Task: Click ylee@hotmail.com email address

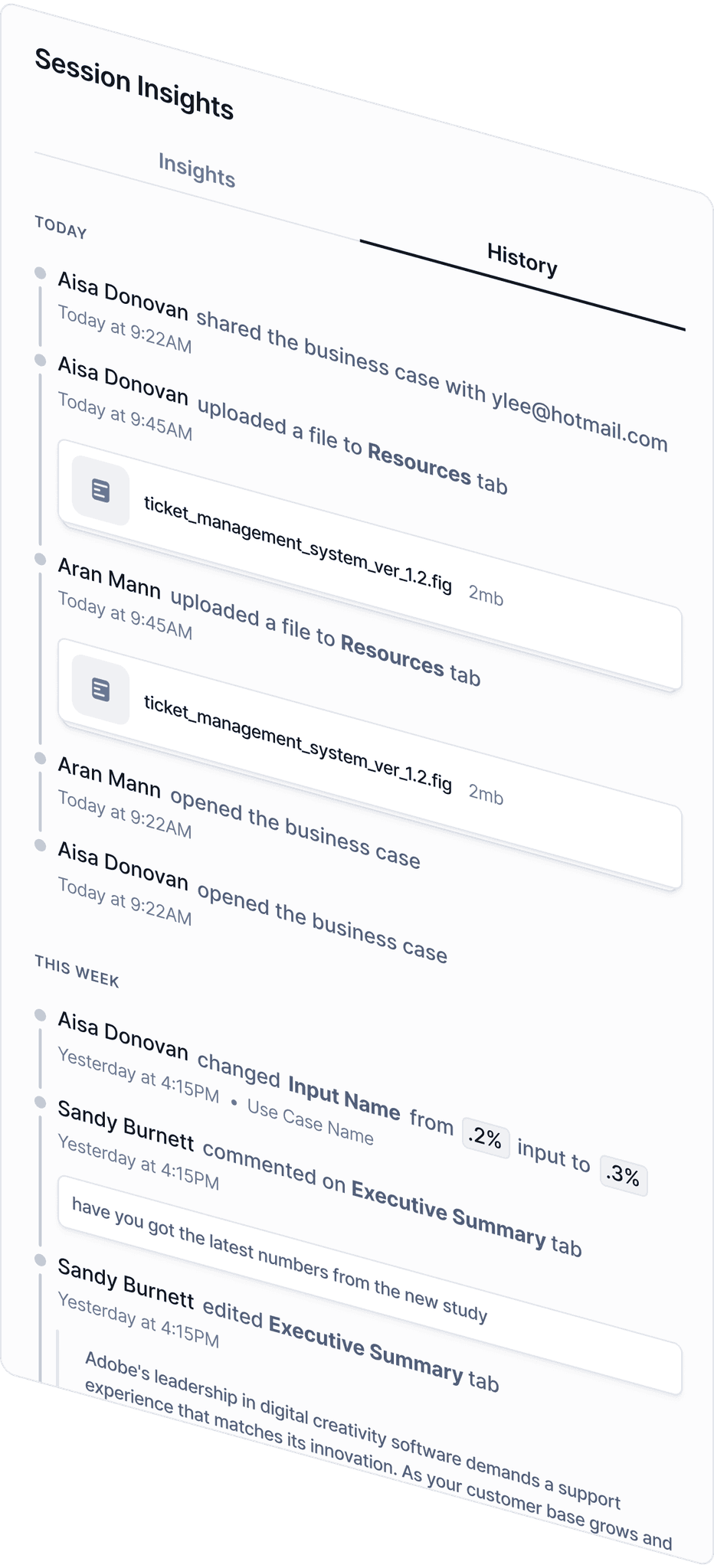Action: pyautogui.click(x=580, y=420)
